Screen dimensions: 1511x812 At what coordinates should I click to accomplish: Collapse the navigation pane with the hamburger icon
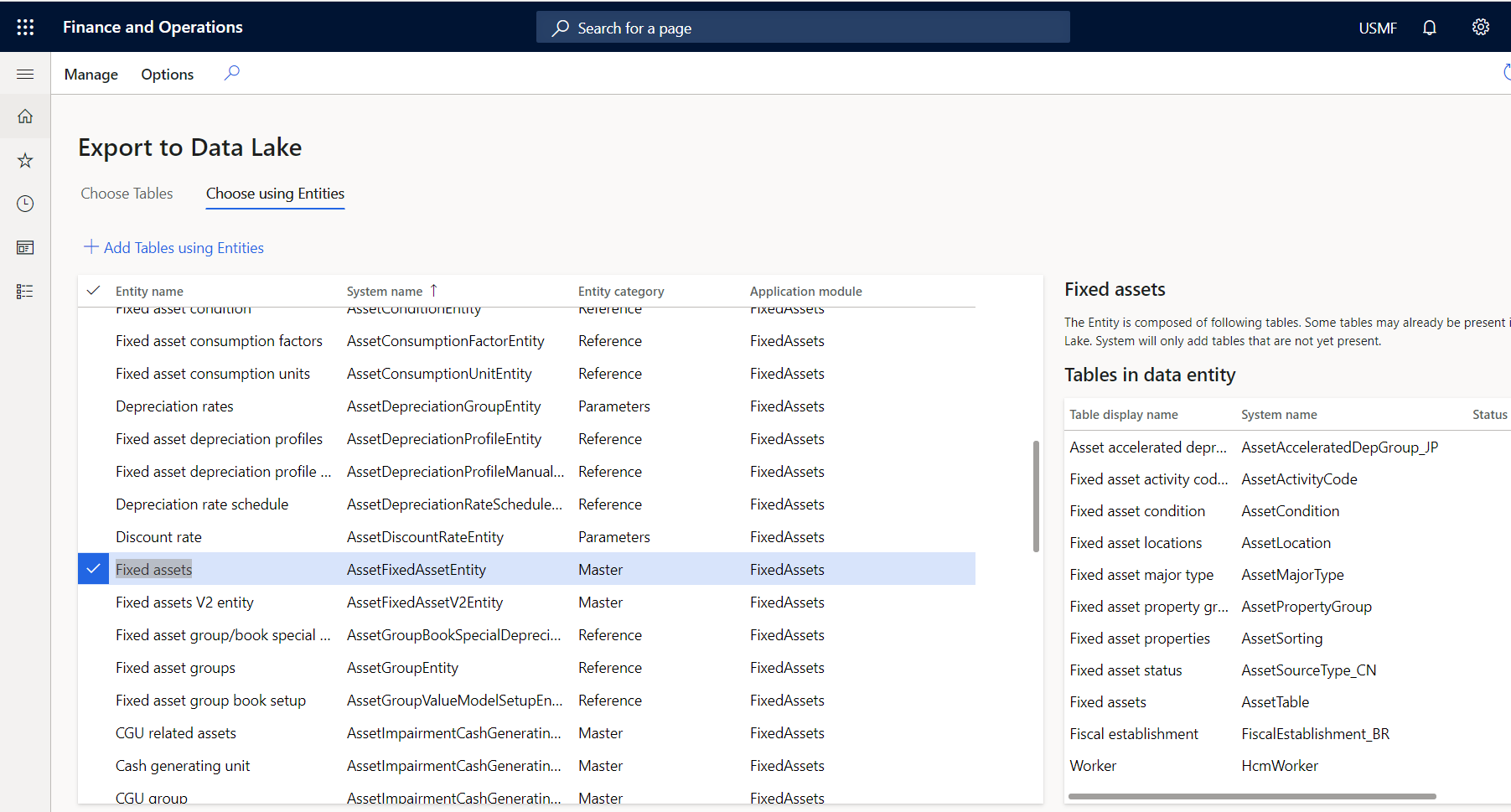point(24,74)
